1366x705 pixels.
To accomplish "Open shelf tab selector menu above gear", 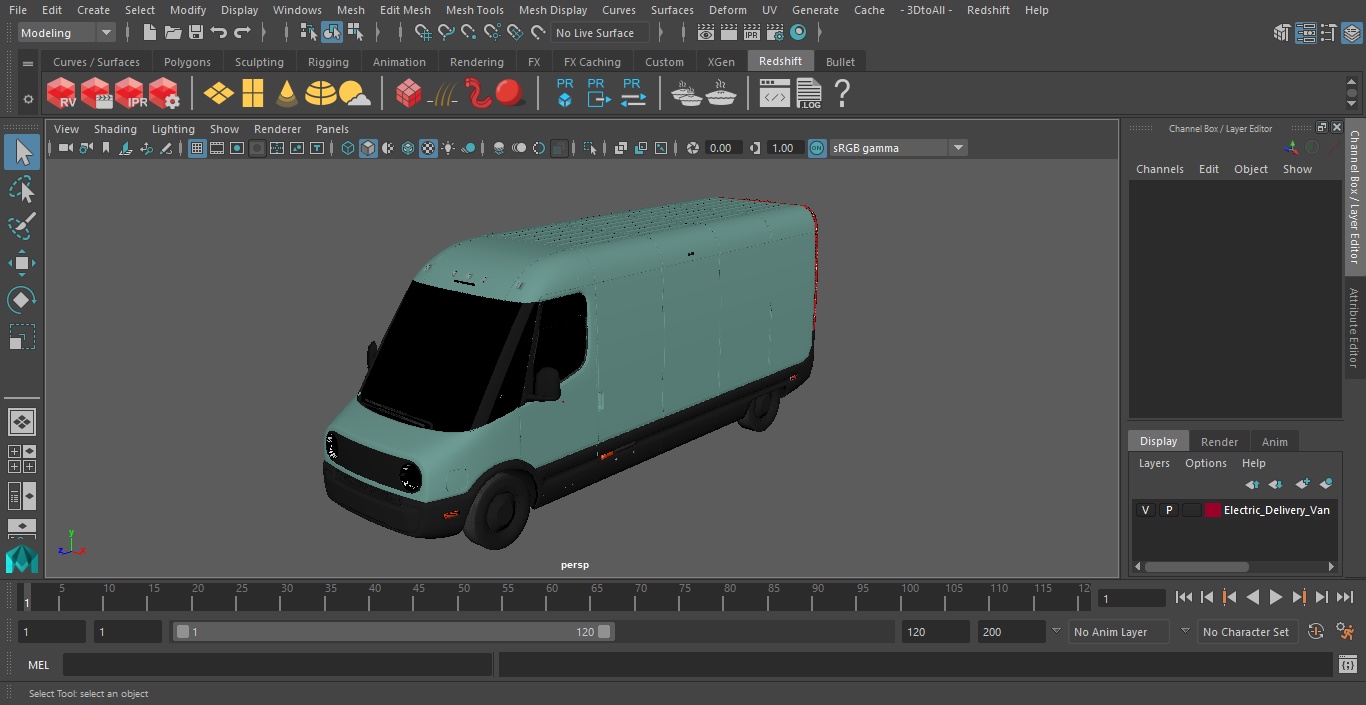I will 28,62.
